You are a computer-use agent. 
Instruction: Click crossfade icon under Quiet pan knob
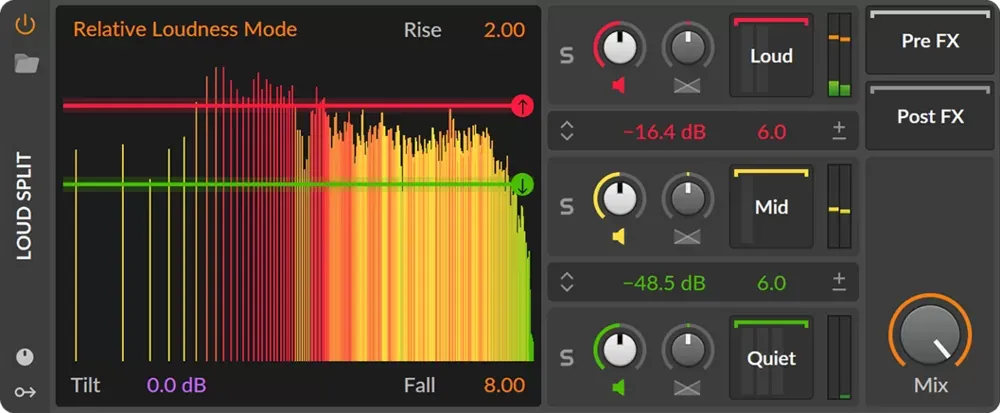click(688, 388)
